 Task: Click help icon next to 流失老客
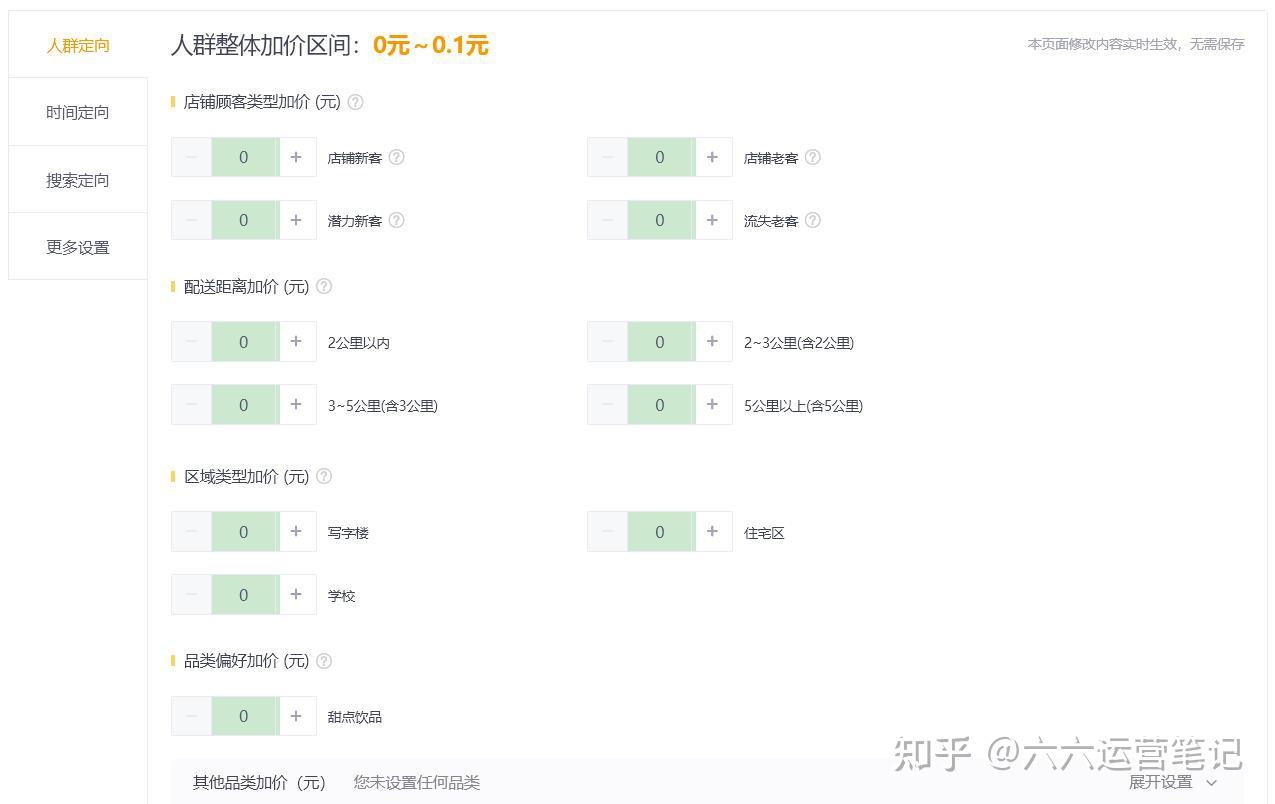(x=812, y=220)
